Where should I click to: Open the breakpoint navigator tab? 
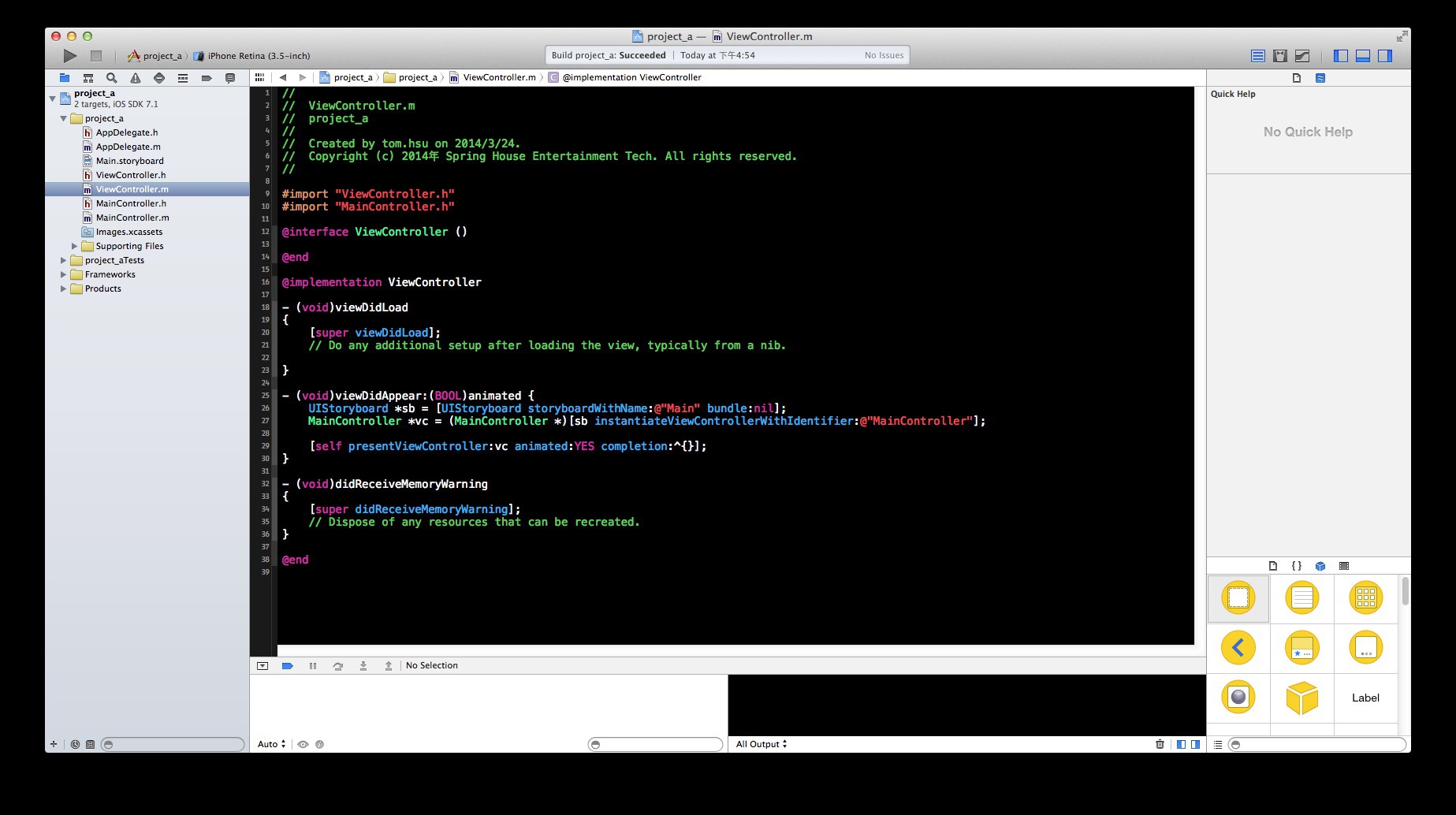coord(207,78)
